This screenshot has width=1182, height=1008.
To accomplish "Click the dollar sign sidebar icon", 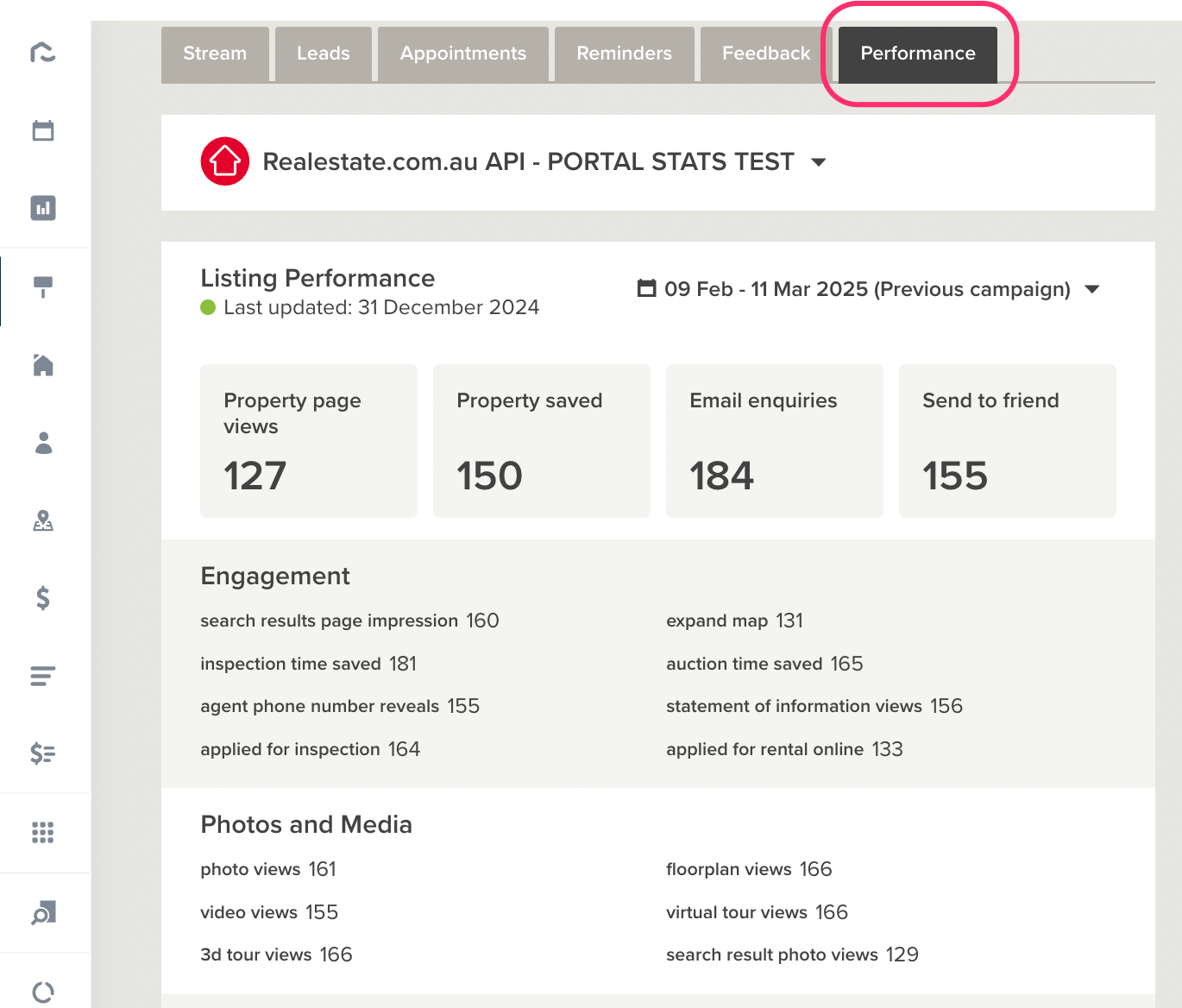I will coord(43,597).
